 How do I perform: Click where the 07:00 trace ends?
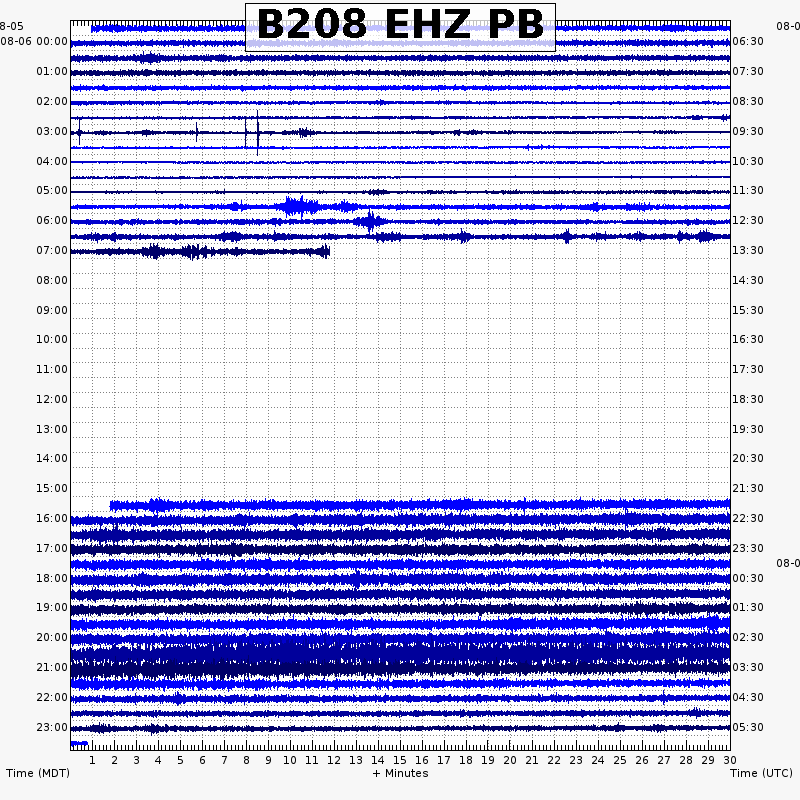[x=329, y=252]
